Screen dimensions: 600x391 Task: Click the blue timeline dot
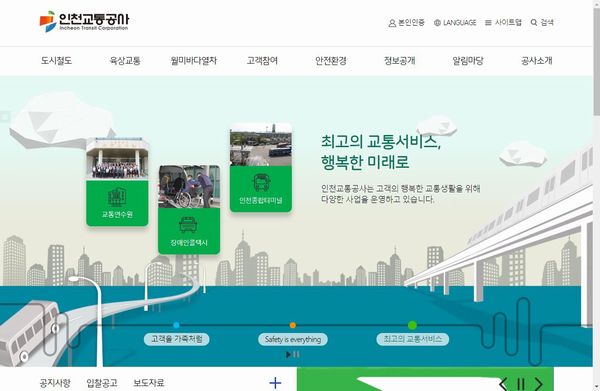[x=176, y=325]
